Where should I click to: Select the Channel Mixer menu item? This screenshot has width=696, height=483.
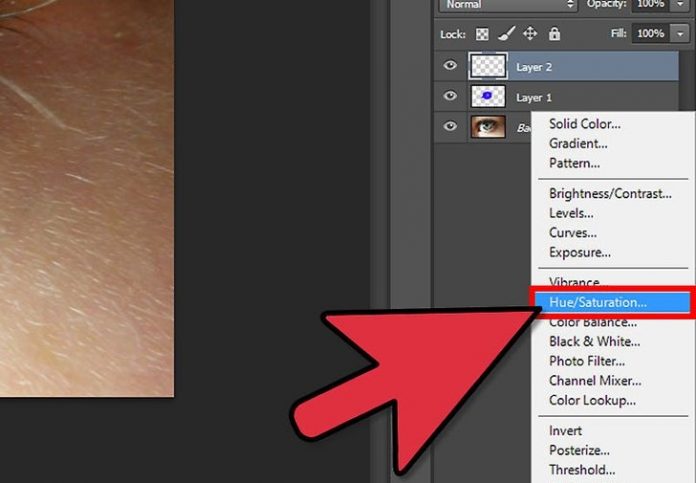pos(595,381)
